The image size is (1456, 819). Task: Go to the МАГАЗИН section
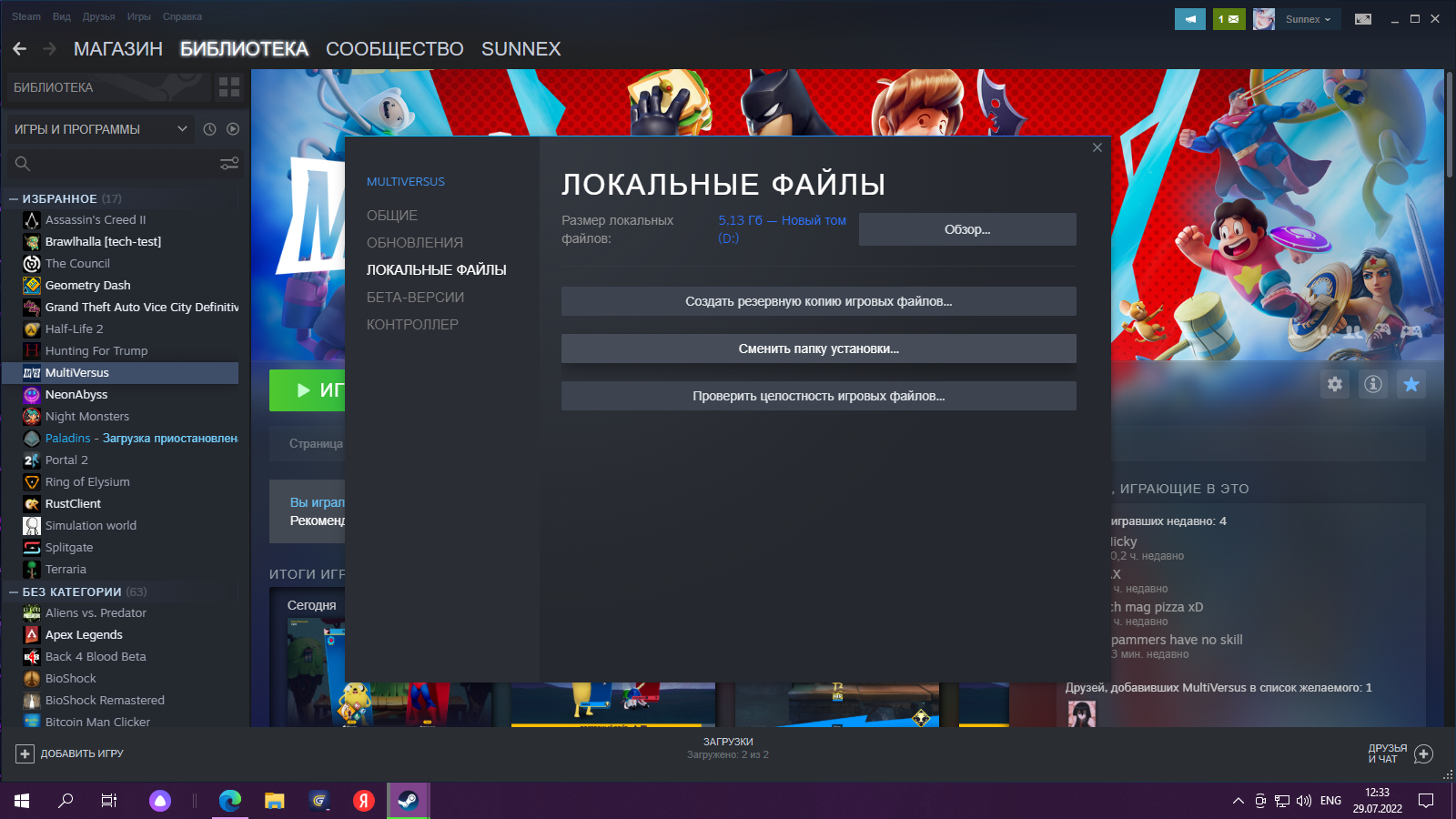point(118,49)
